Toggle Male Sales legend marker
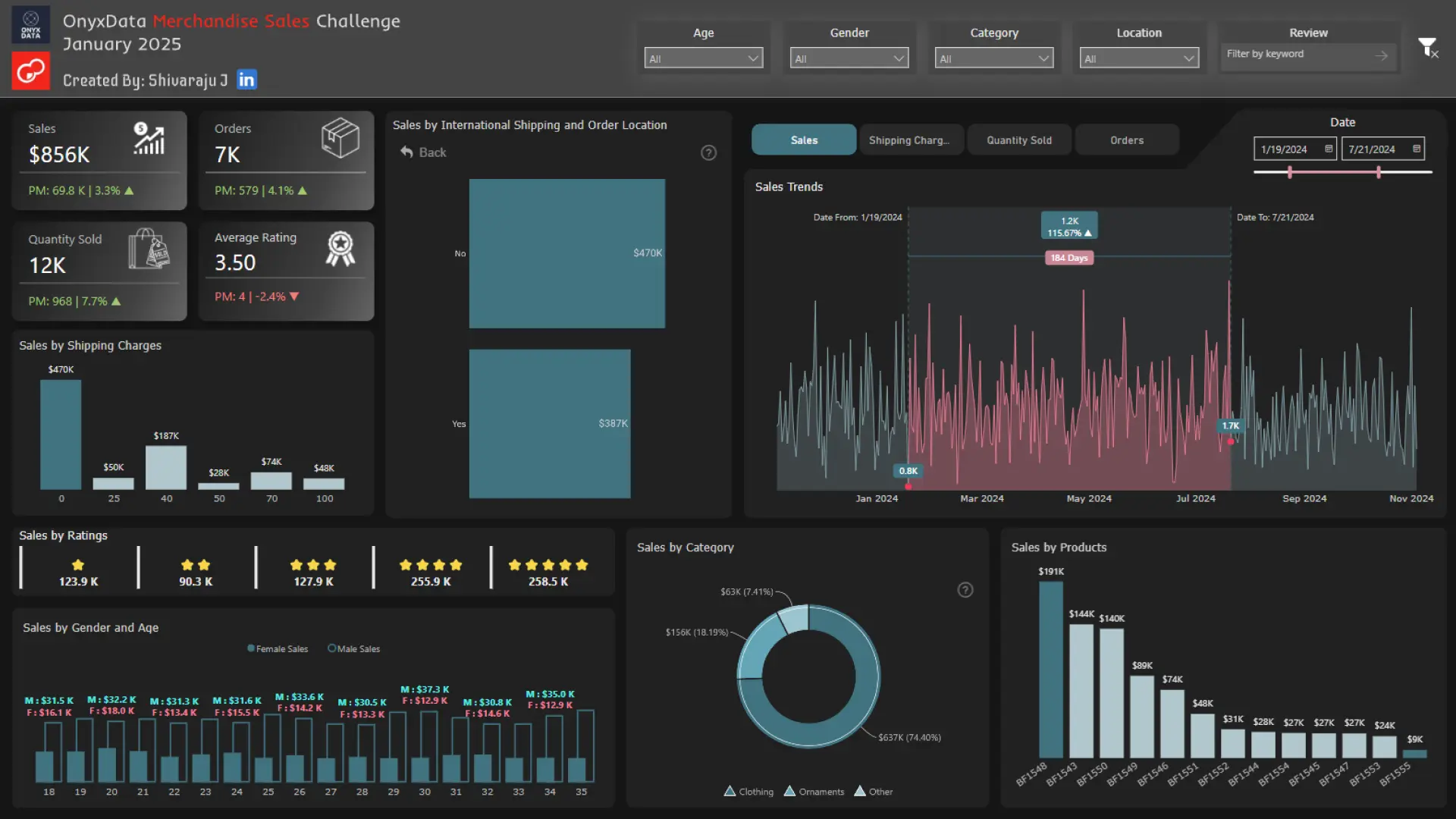This screenshot has width=1456, height=819. coord(331,648)
